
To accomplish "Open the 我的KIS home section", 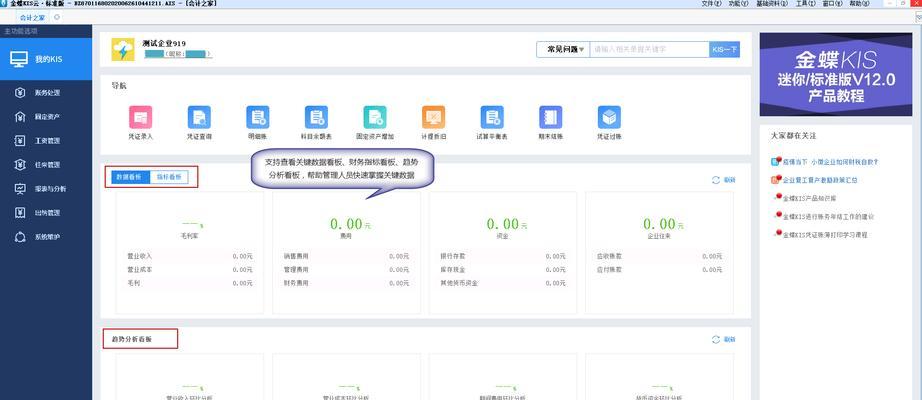I will tap(46, 59).
